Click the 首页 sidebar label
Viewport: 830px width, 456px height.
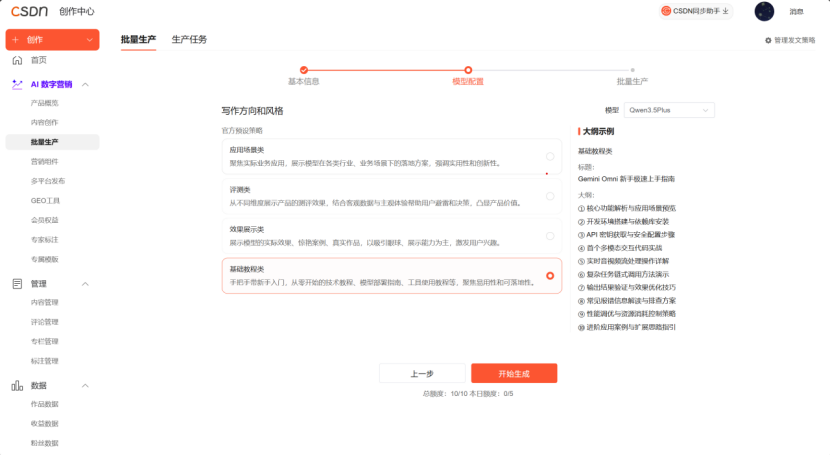pos(39,60)
